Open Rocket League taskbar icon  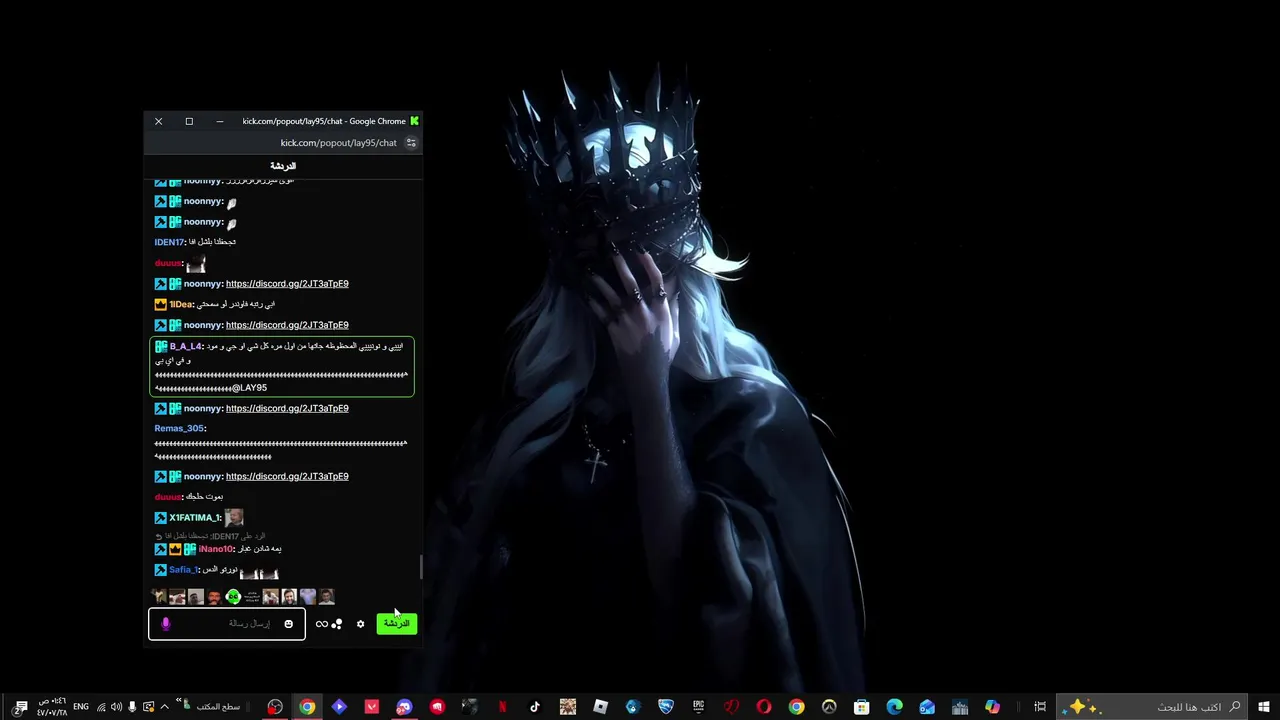point(665,707)
